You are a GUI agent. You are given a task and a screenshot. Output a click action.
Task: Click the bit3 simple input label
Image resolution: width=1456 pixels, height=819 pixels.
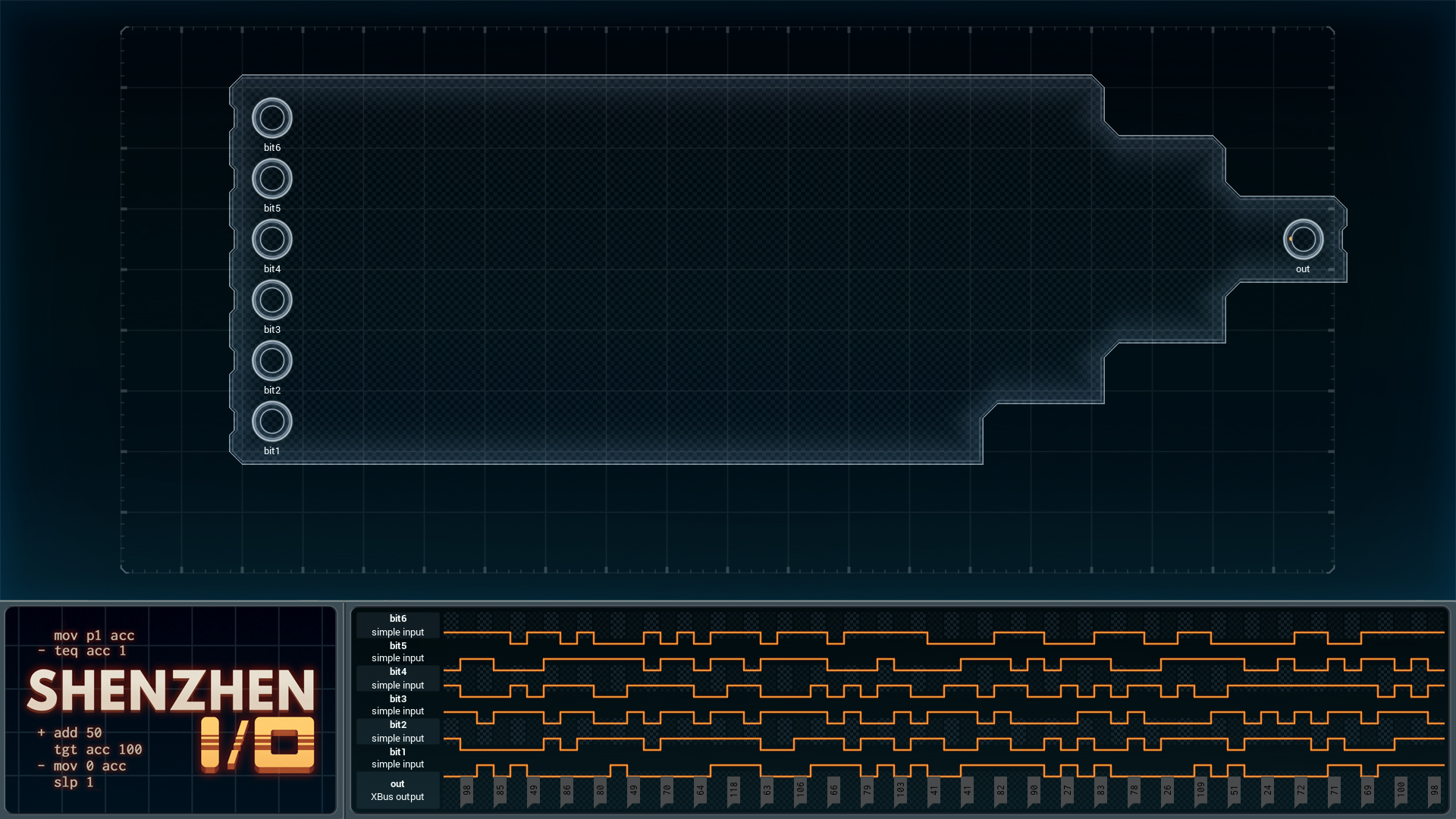(397, 705)
